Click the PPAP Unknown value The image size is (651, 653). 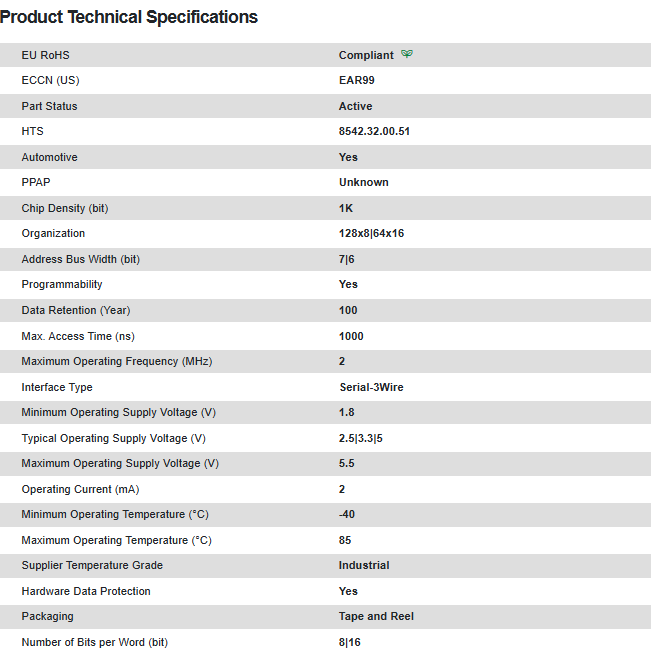pyautogui.click(x=364, y=182)
